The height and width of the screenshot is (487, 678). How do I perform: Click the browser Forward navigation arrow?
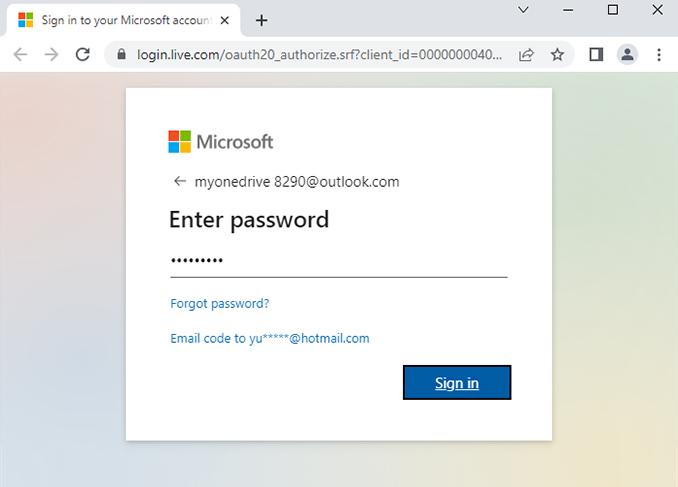point(51,55)
